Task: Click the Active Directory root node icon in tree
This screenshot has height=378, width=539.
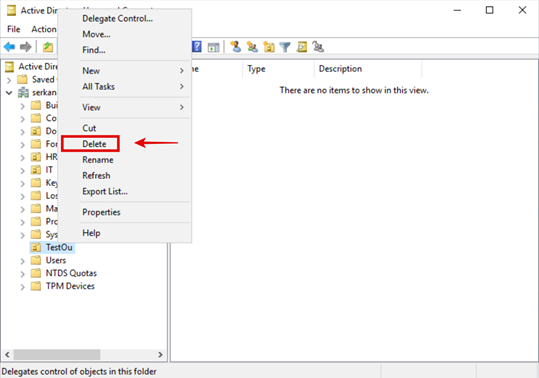Action: 10,67
